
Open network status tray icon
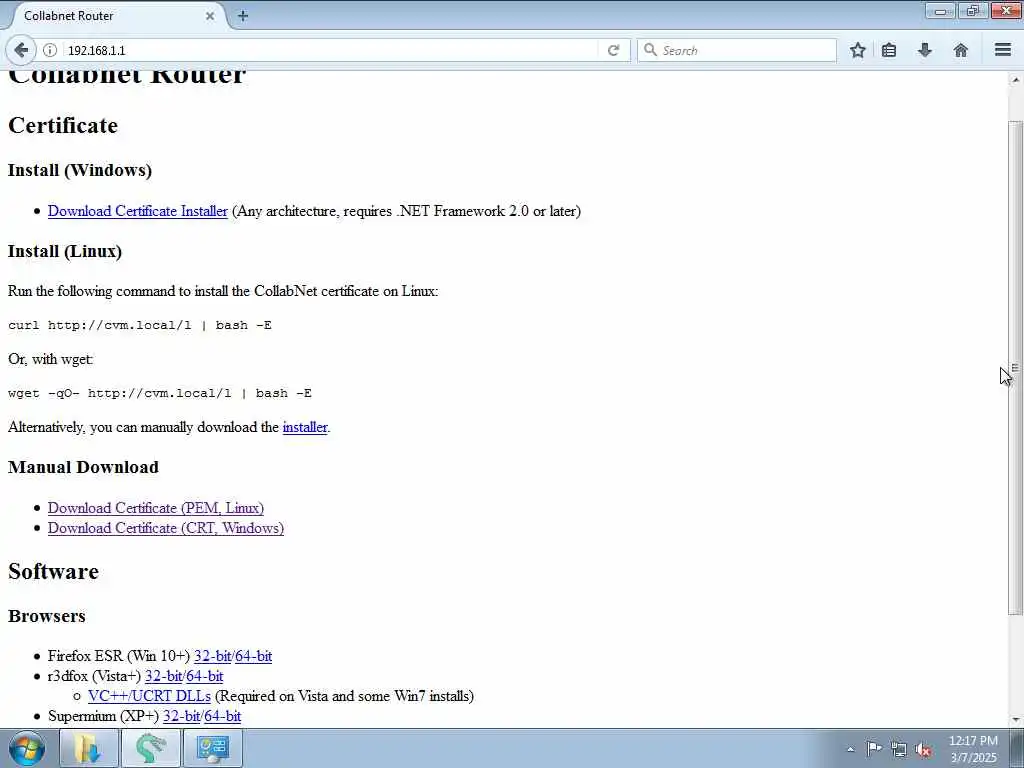(x=899, y=750)
